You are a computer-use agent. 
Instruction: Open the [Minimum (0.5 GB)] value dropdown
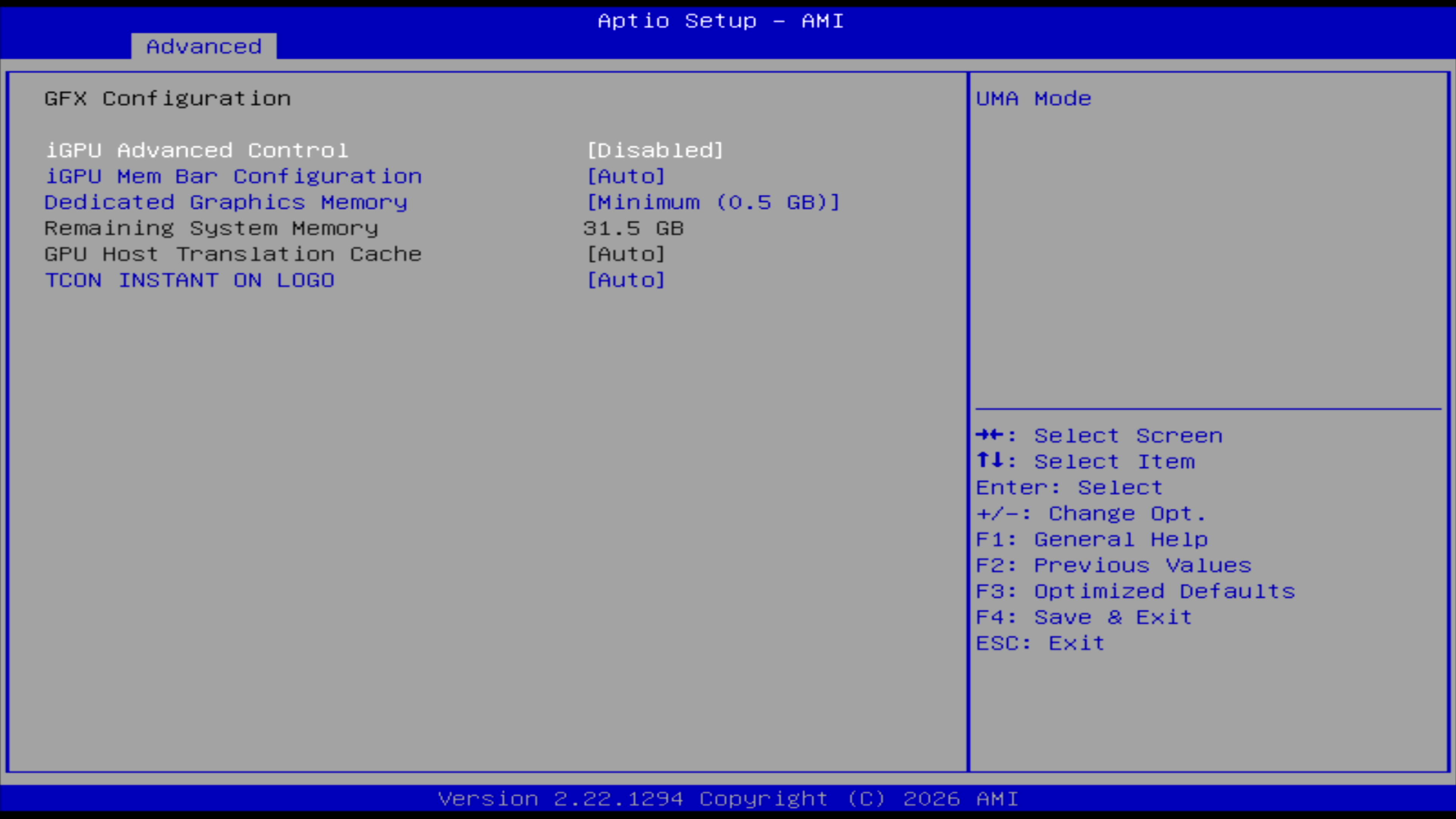coord(713,203)
